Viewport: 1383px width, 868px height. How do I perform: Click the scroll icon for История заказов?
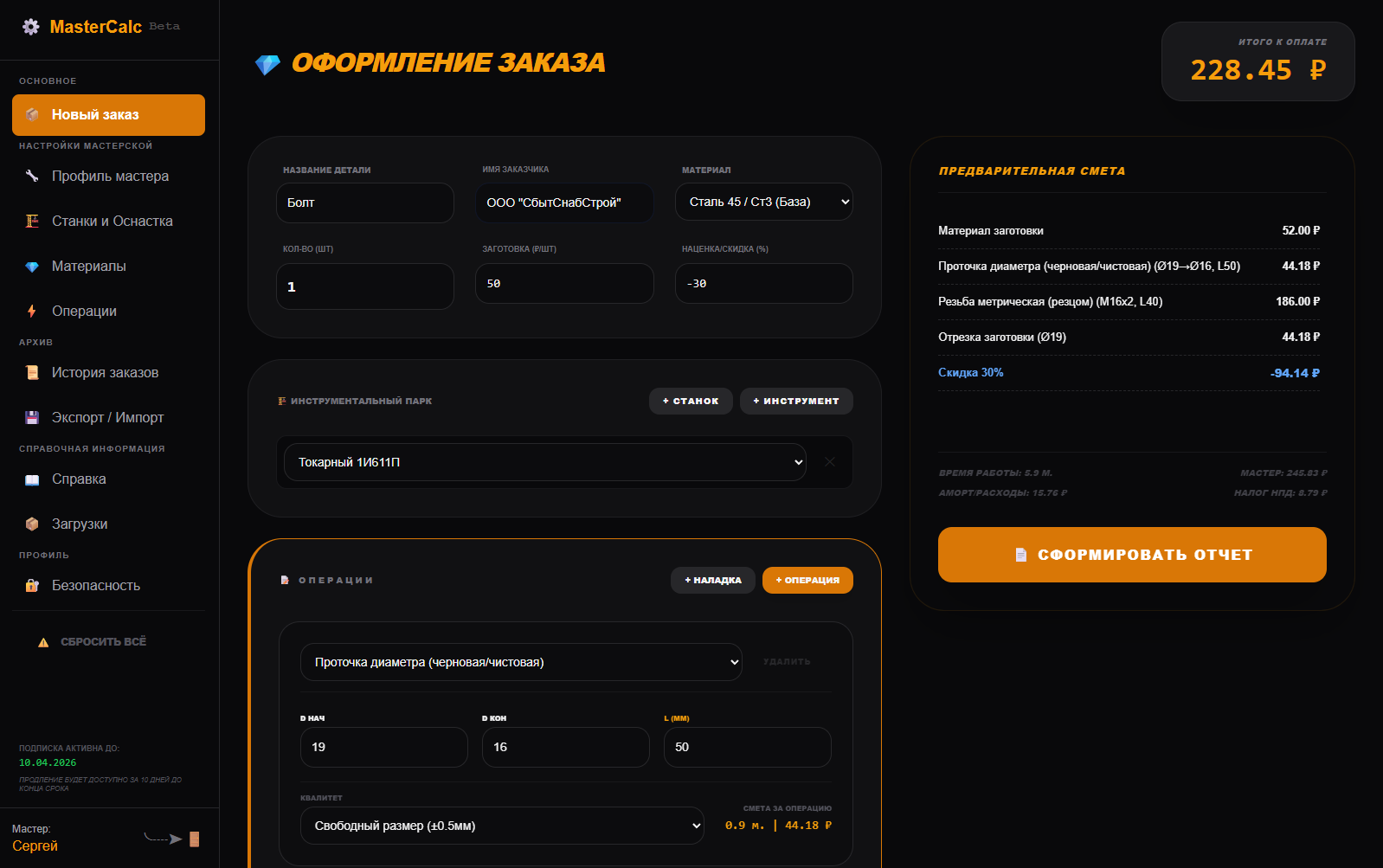32,372
